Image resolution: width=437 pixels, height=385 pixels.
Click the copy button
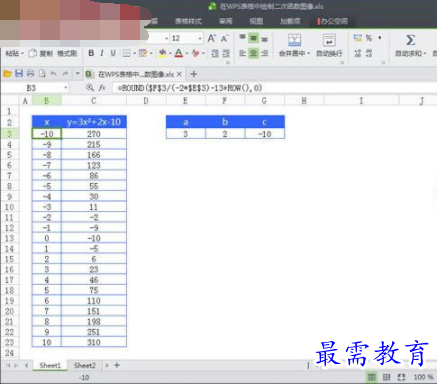tap(41, 53)
